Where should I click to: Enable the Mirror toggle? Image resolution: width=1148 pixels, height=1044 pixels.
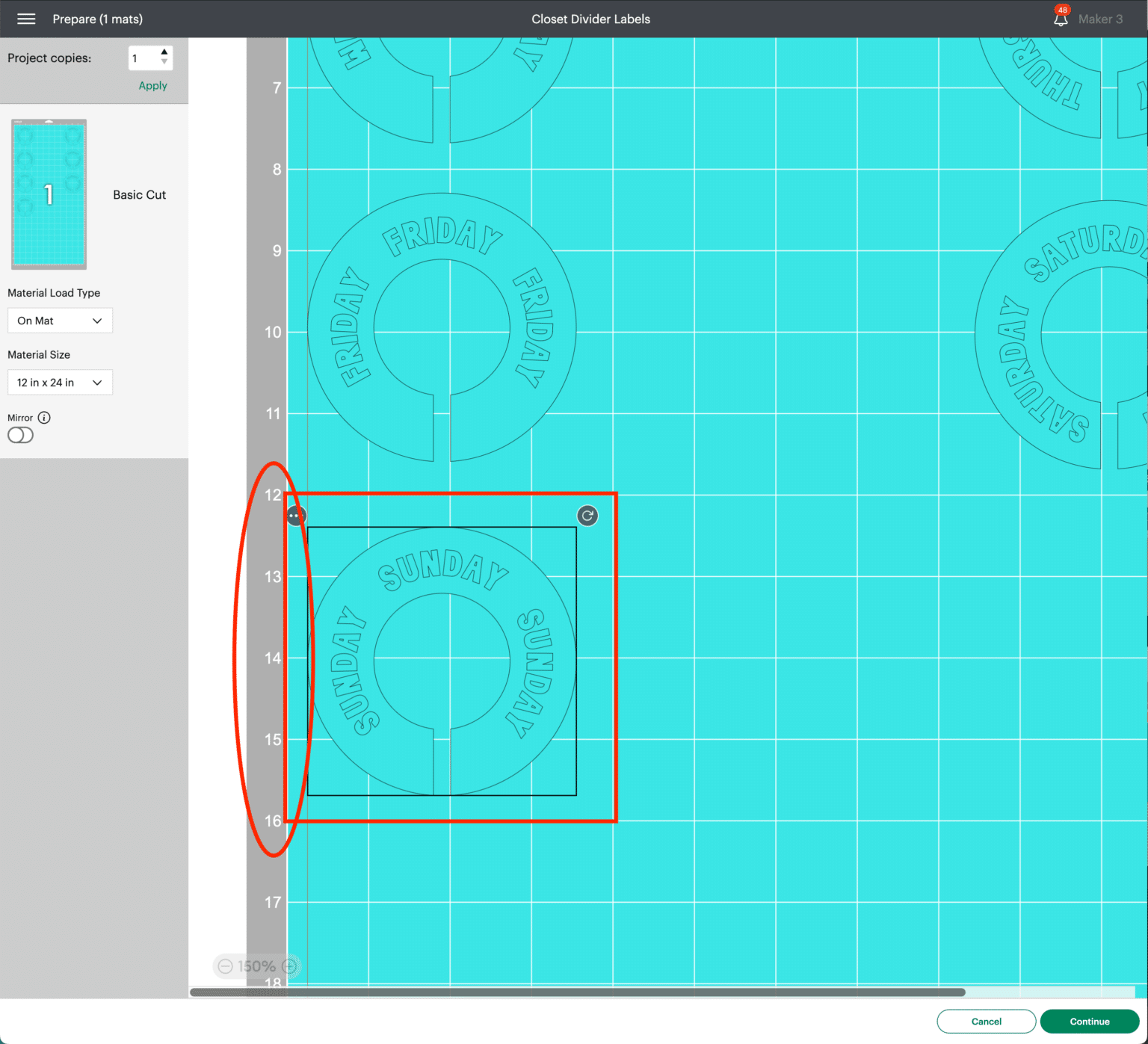pos(20,434)
